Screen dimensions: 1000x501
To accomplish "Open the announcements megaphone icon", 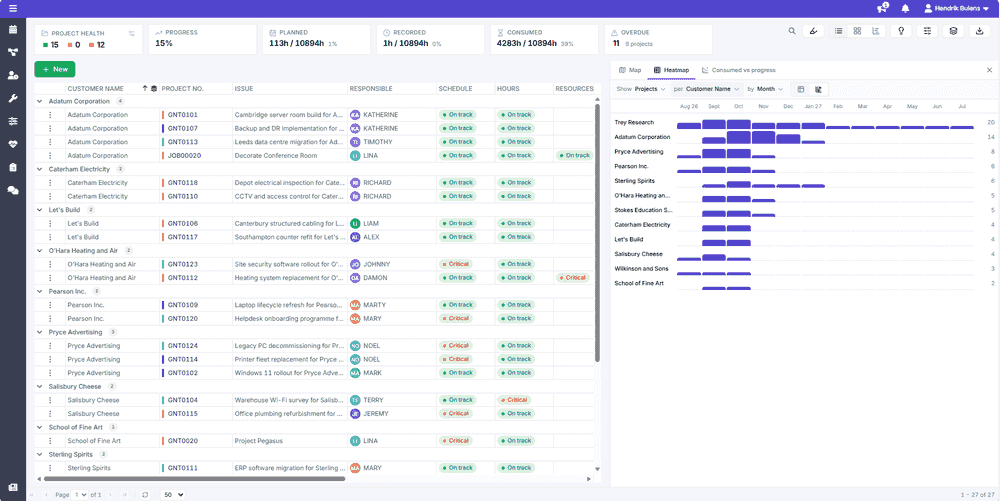I will click(883, 8).
